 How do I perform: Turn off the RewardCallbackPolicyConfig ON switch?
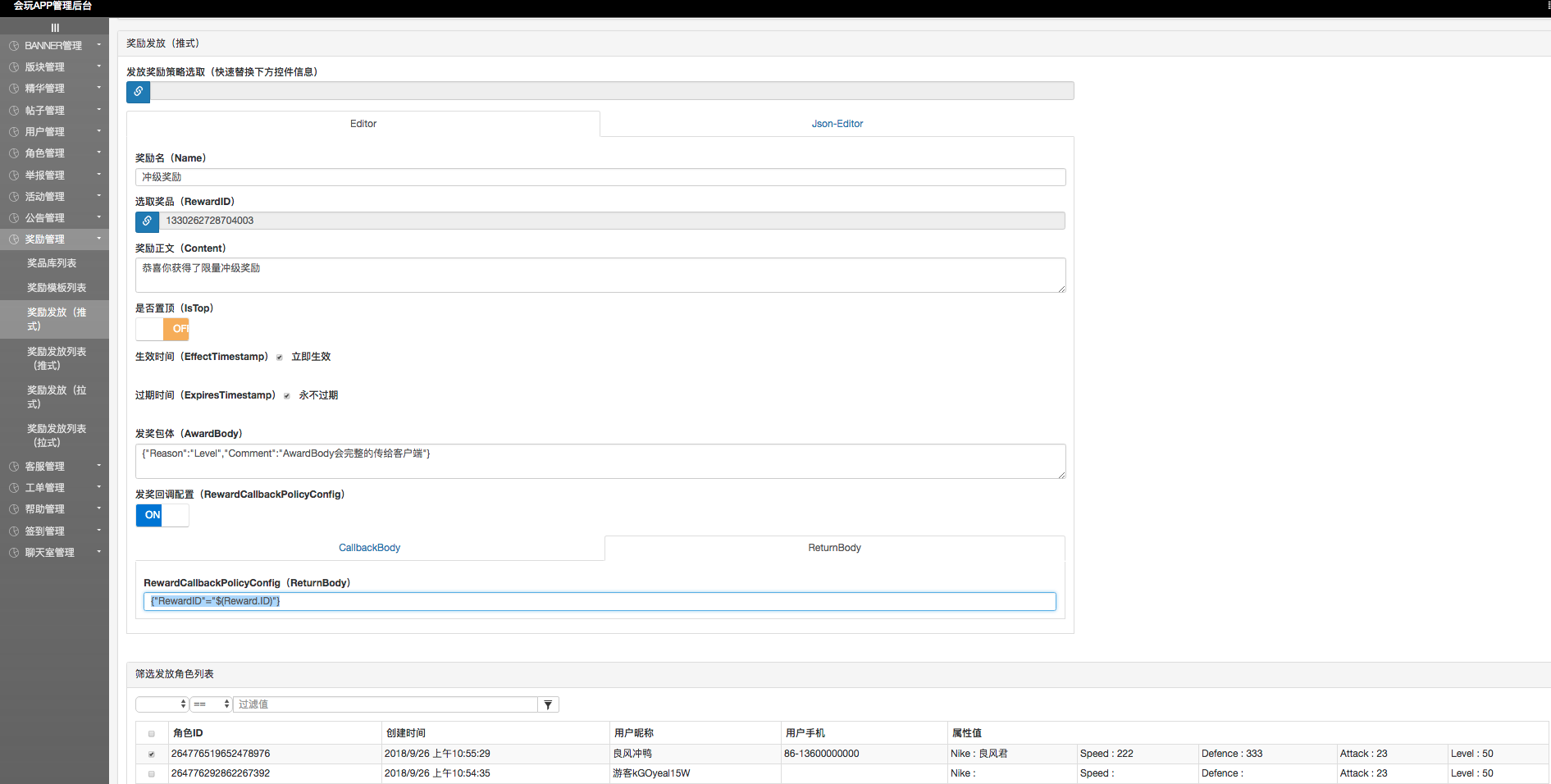pyautogui.click(x=162, y=515)
